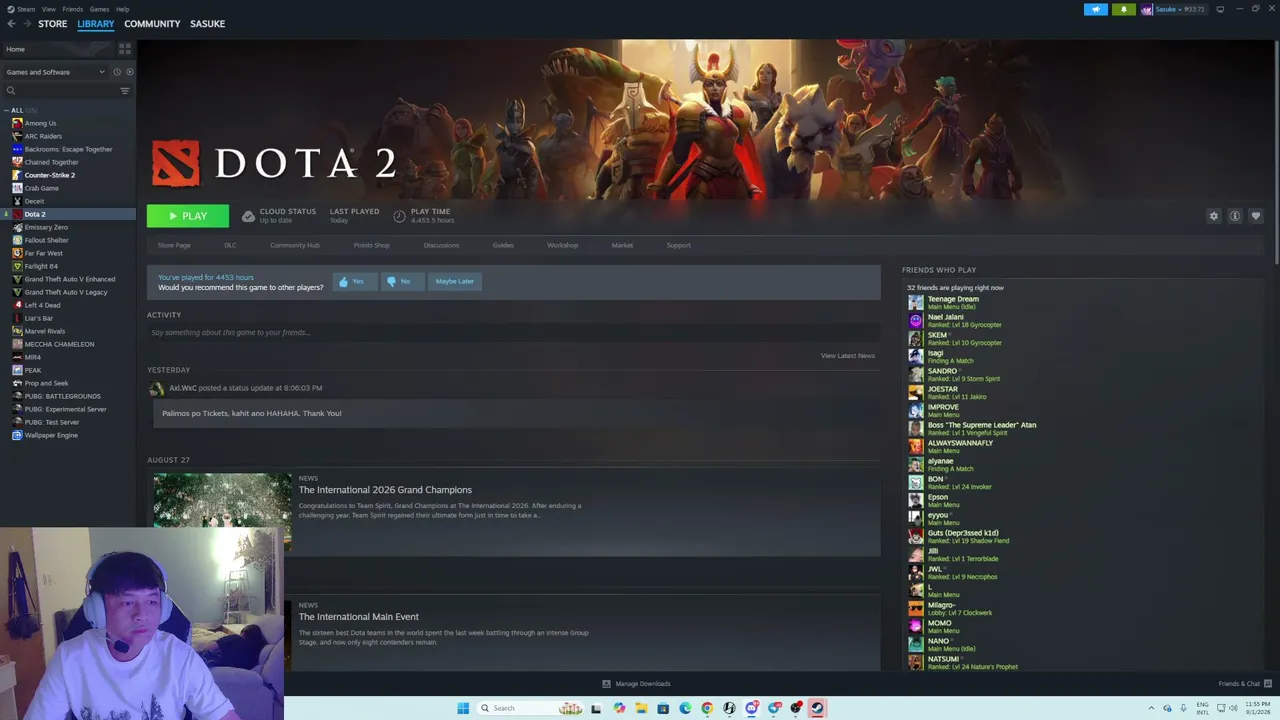Show ready-to-play games filter icon
Viewport: 1280px width, 720px height.
(129, 72)
